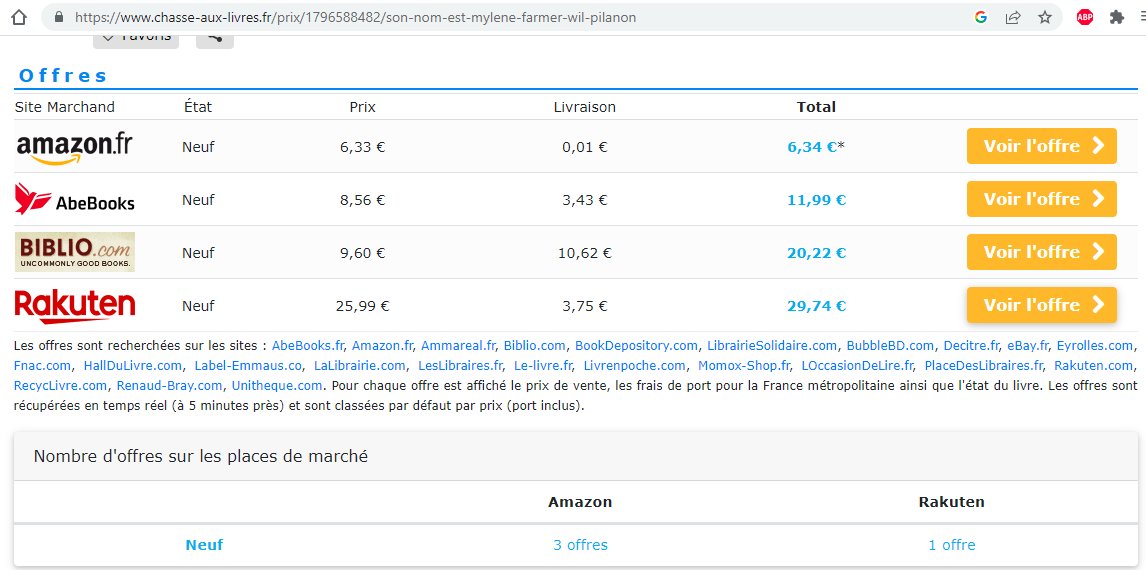
Task: Open the Amazon.fr site link
Action: (x=383, y=345)
